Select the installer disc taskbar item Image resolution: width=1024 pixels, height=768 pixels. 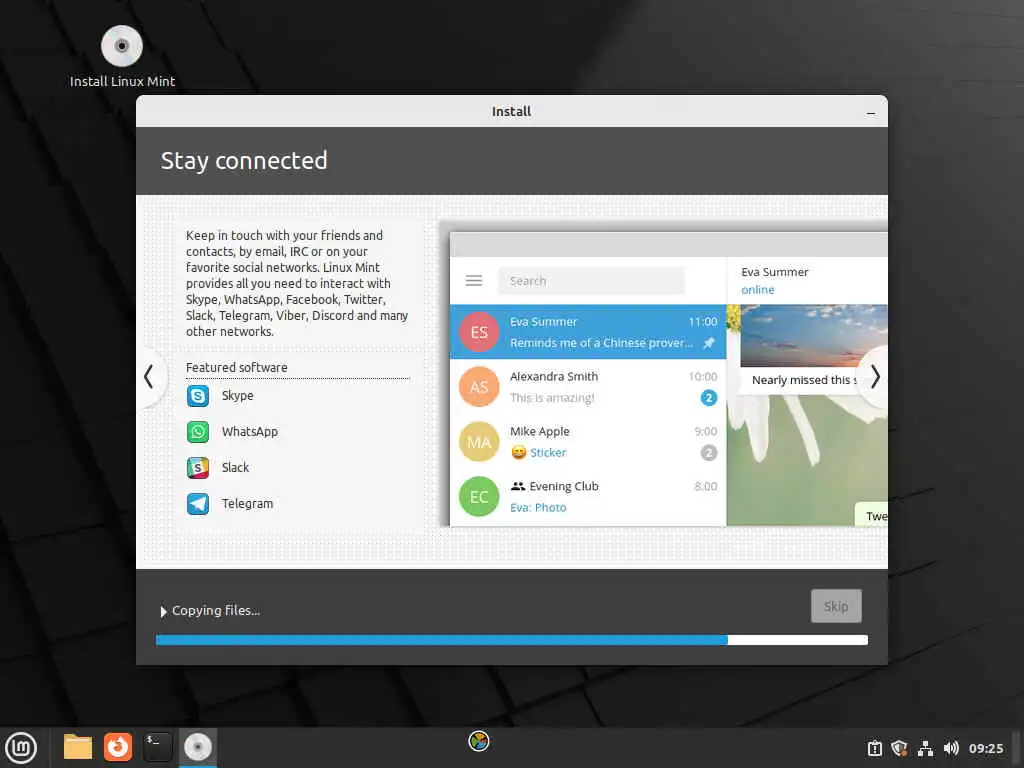coord(198,747)
